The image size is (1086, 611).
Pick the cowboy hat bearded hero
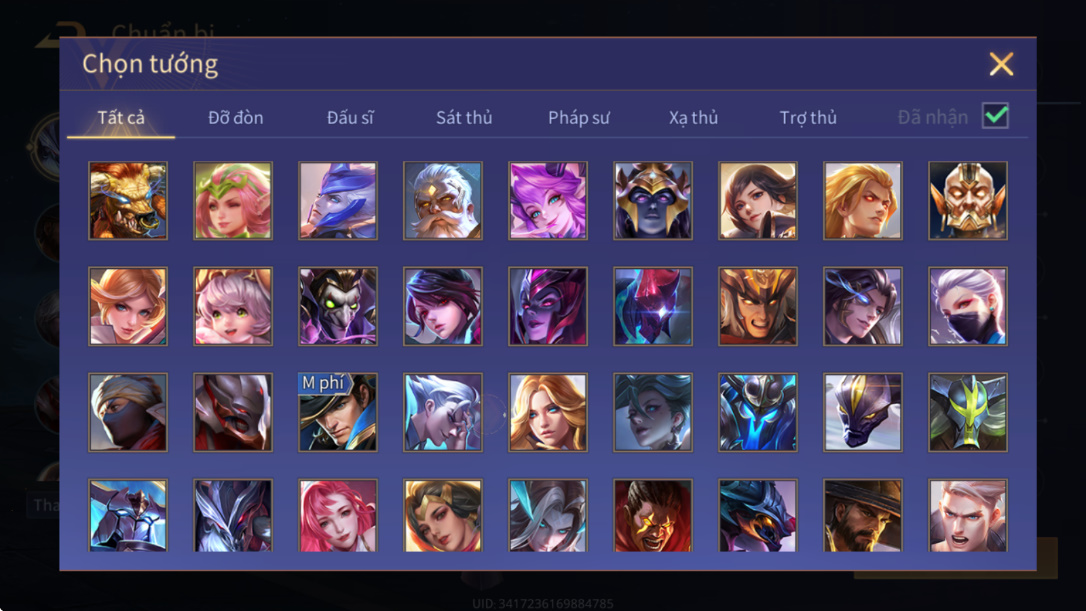pyautogui.click(x=862, y=515)
